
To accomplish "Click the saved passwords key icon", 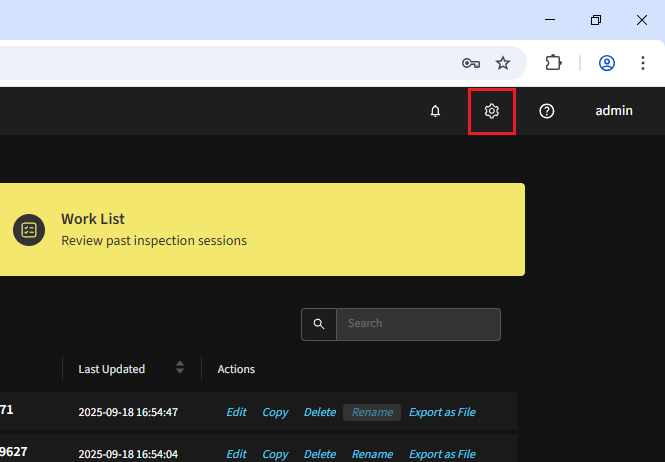I will (471, 63).
